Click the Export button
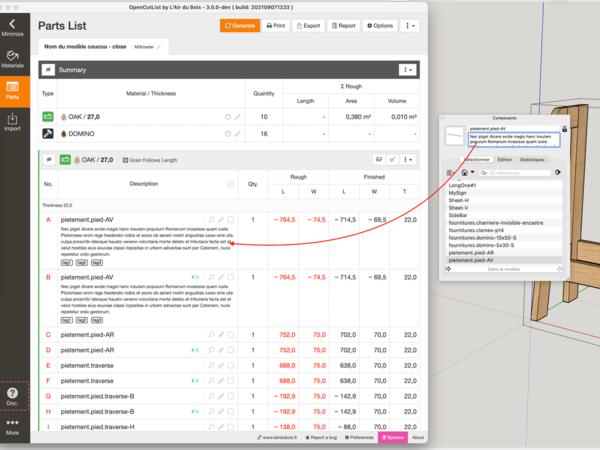This screenshot has width=600, height=450. click(x=309, y=25)
